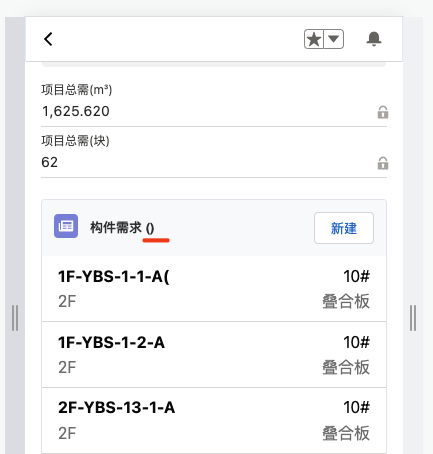Click lock icon beside 项目总需(块)
This screenshot has width=433, height=454.
point(383,163)
